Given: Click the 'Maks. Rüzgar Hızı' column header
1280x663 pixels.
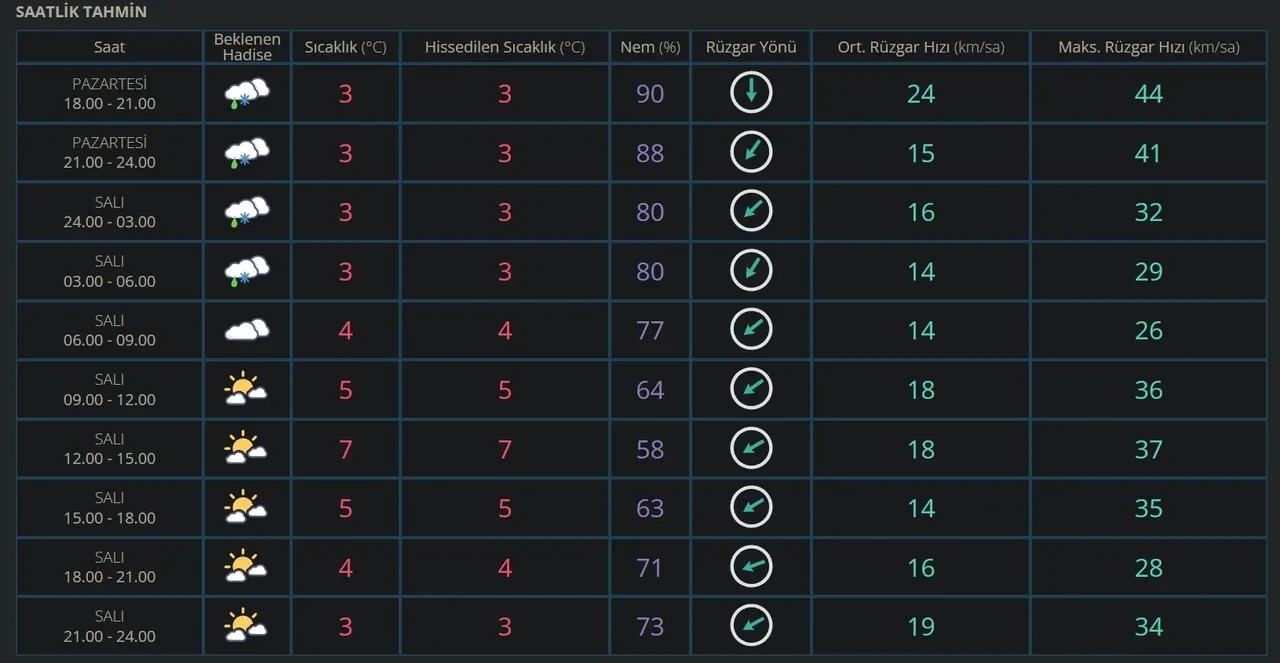Looking at the screenshot, I should pyautogui.click(x=1148, y=47).
